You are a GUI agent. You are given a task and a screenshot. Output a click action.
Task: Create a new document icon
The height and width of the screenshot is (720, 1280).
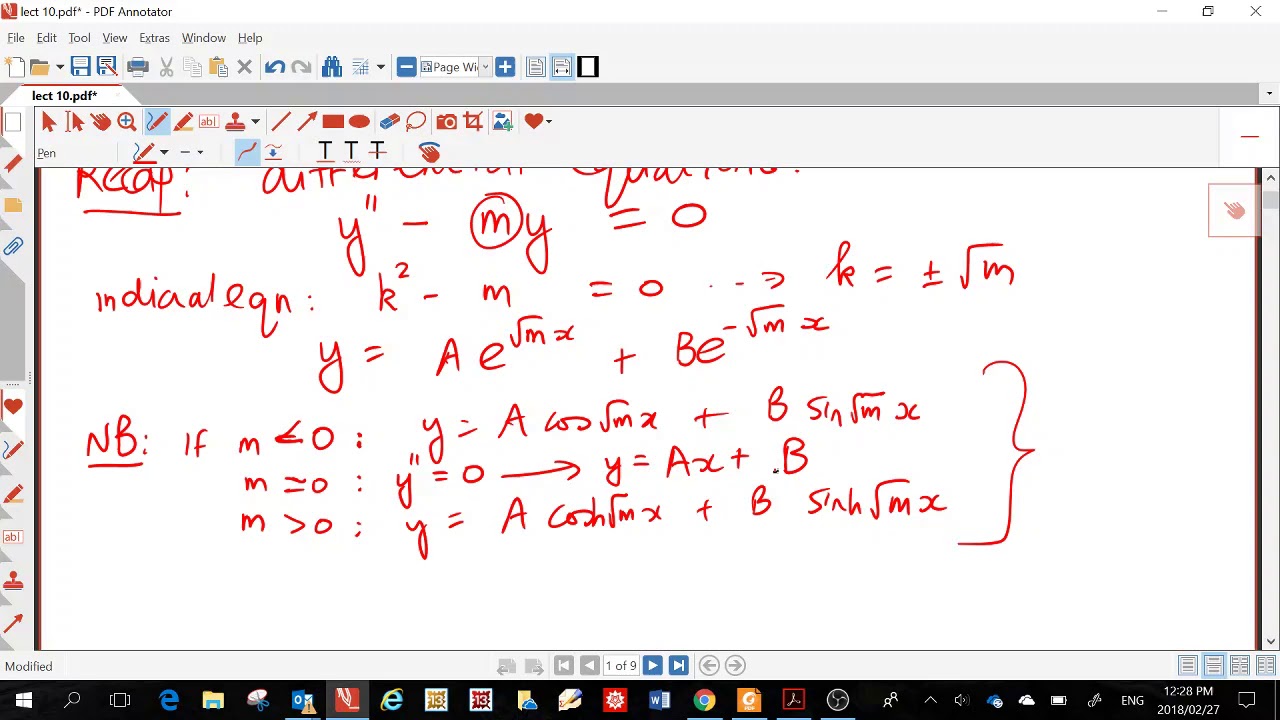click(14, 67)
